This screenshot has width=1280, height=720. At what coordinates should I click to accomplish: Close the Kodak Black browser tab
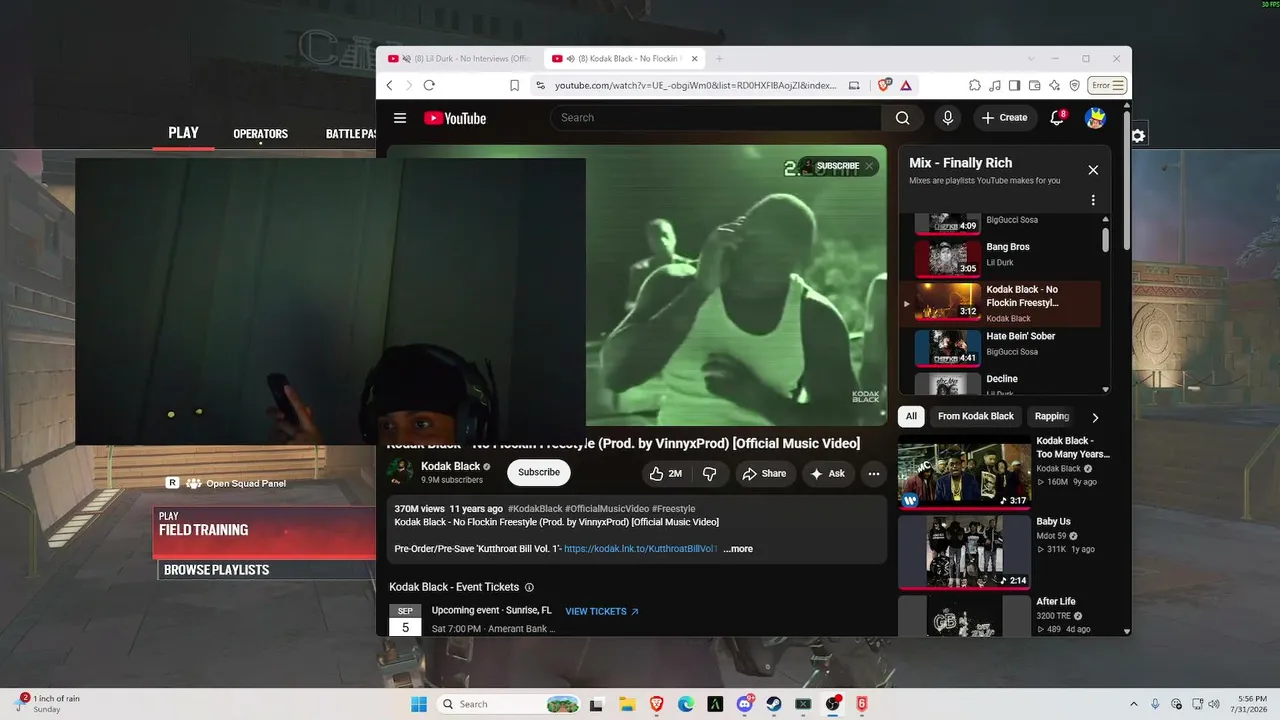695,59
